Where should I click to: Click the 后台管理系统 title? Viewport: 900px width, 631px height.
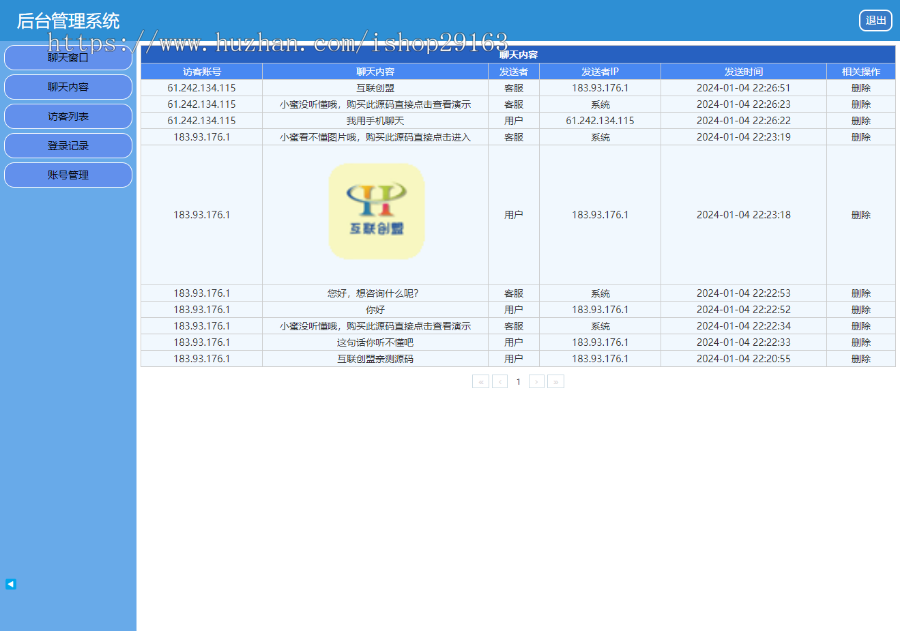(68, 21)
